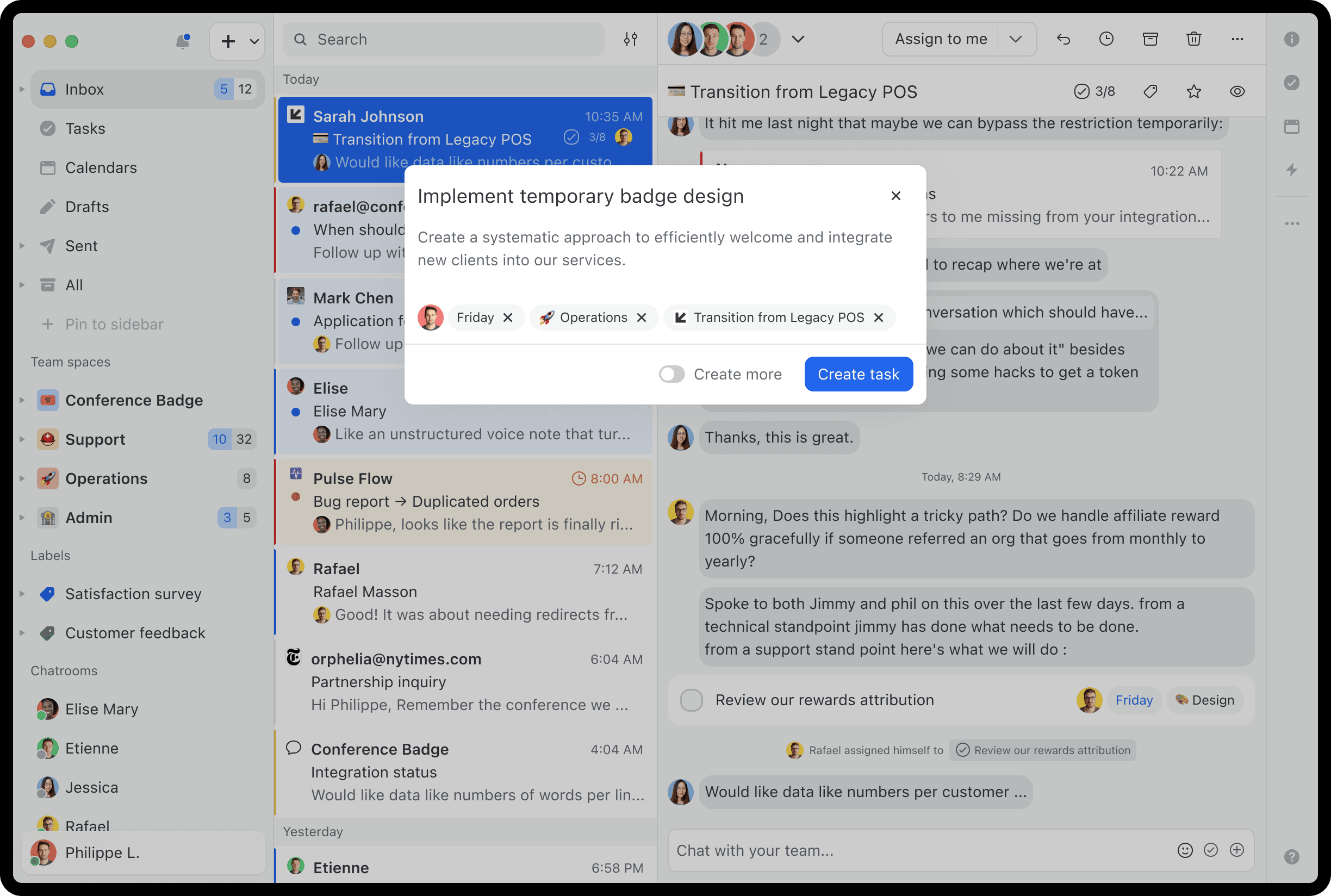Click the snooze clock icon

(1106, 39)
